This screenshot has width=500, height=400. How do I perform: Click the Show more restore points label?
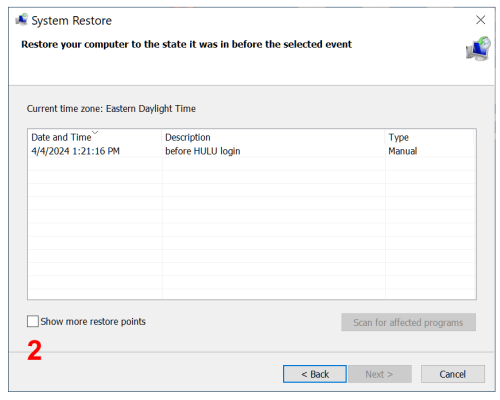[x=93, y=322]
